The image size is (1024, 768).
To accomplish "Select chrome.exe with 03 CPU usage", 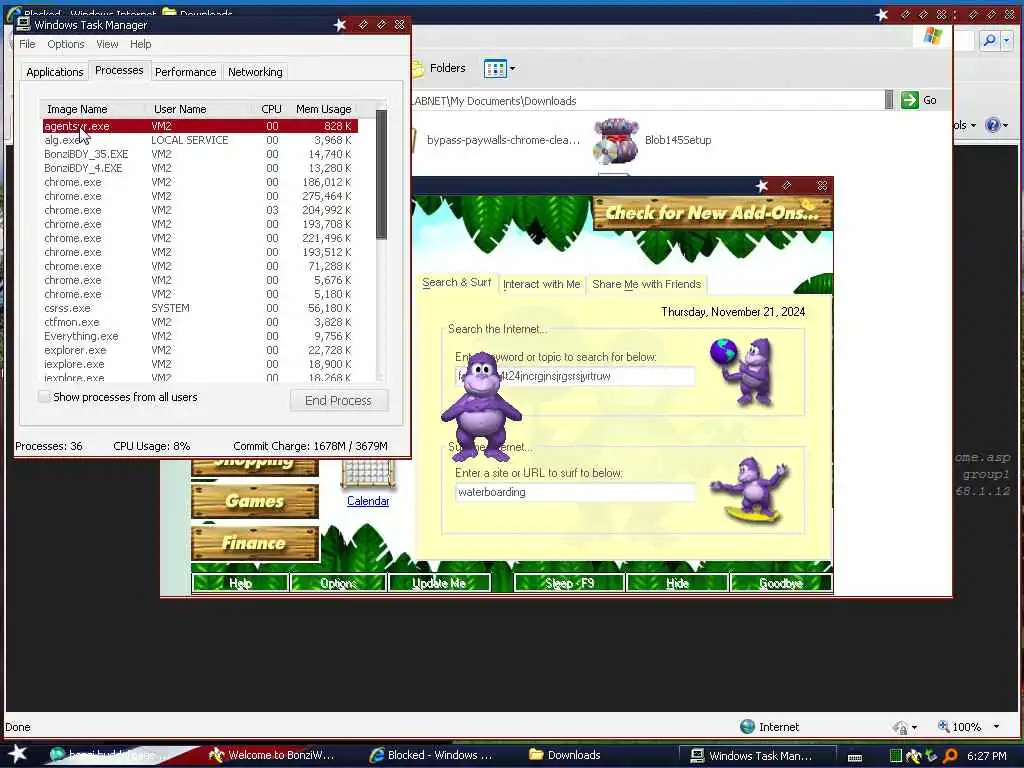I will [x=200, y=210].
